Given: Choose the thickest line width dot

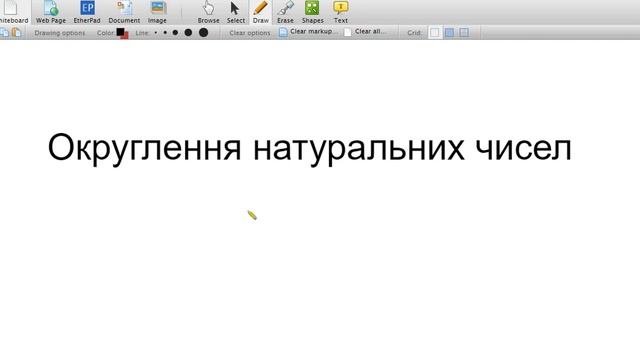Looking at the screenshot, I should click(203, 33).
